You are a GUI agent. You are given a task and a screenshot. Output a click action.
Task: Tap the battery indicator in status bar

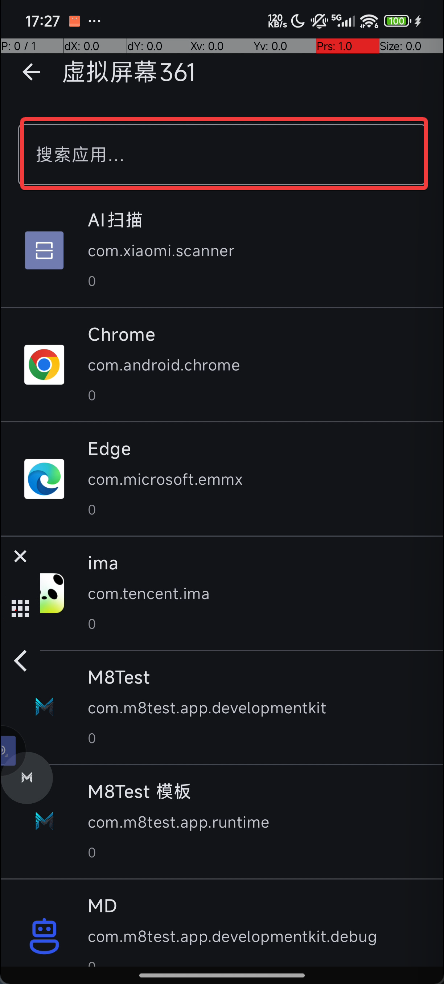397,21
